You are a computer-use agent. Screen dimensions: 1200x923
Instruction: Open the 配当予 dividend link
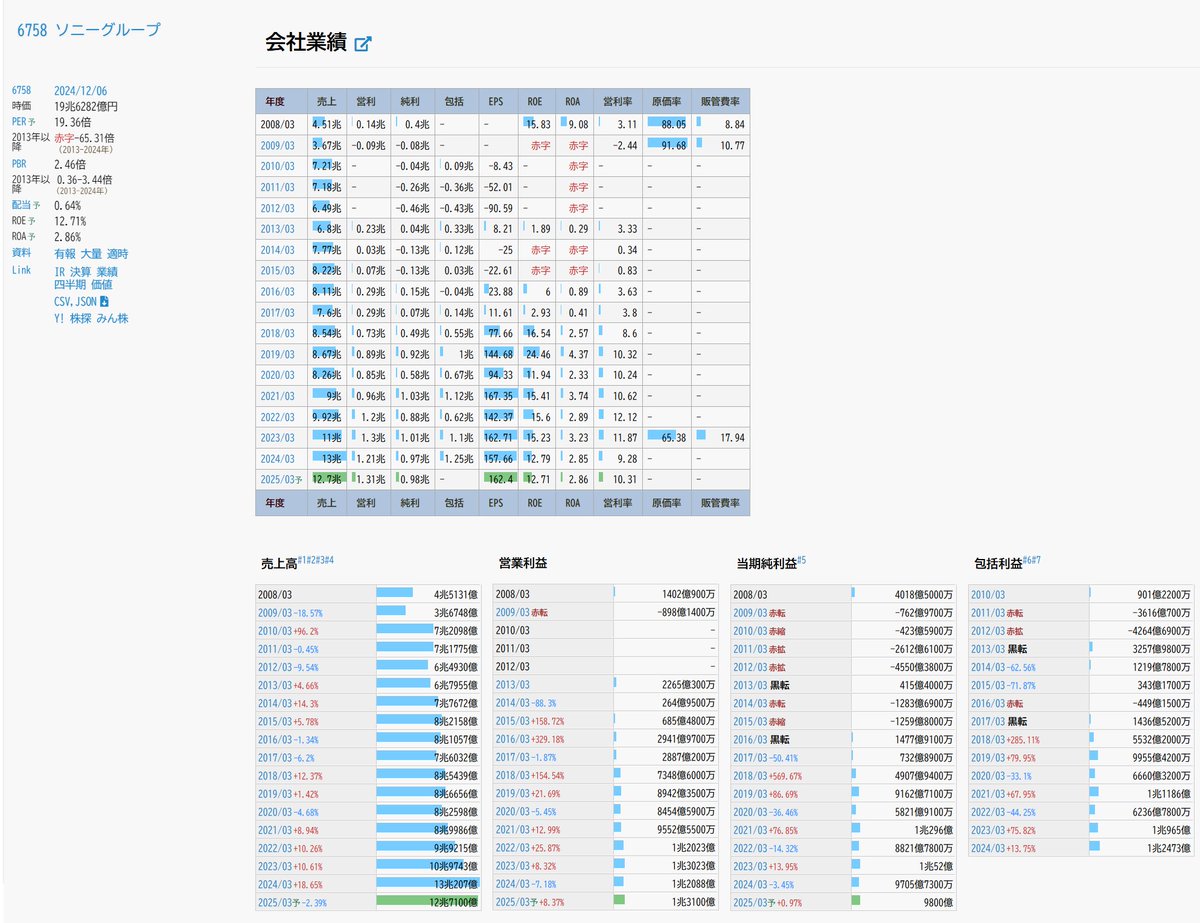(x=25, y=206)
